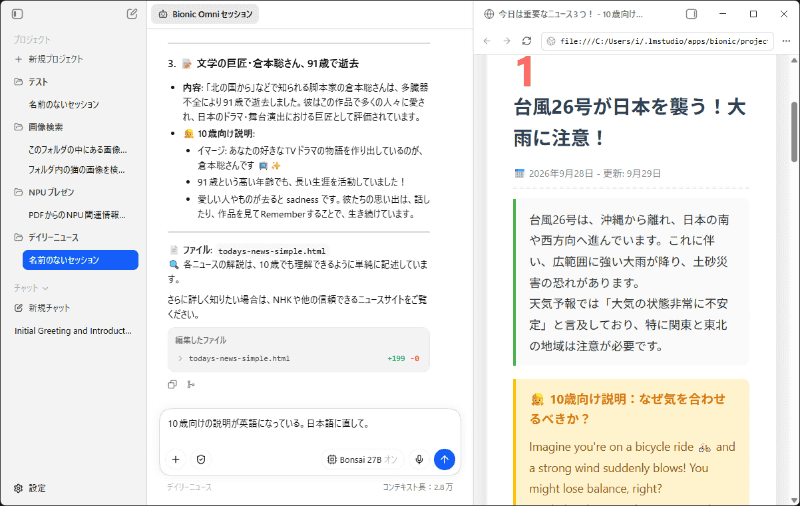Expand the todays-news-simple.html edited file row
Viewport: 800px width, 506px height.
[x=298, y=359]
